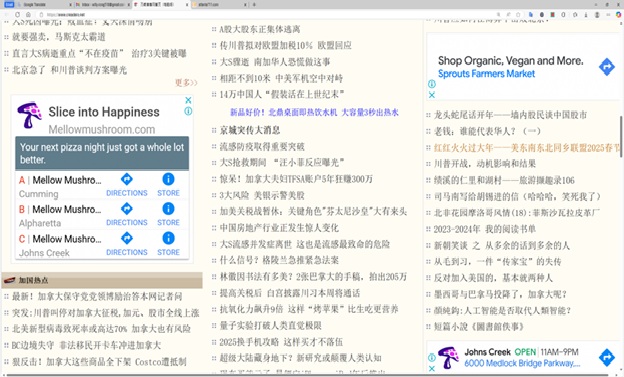
Task: Open headline 北京急了 和川普谈判方案曝光
Action: coord(69,70)
